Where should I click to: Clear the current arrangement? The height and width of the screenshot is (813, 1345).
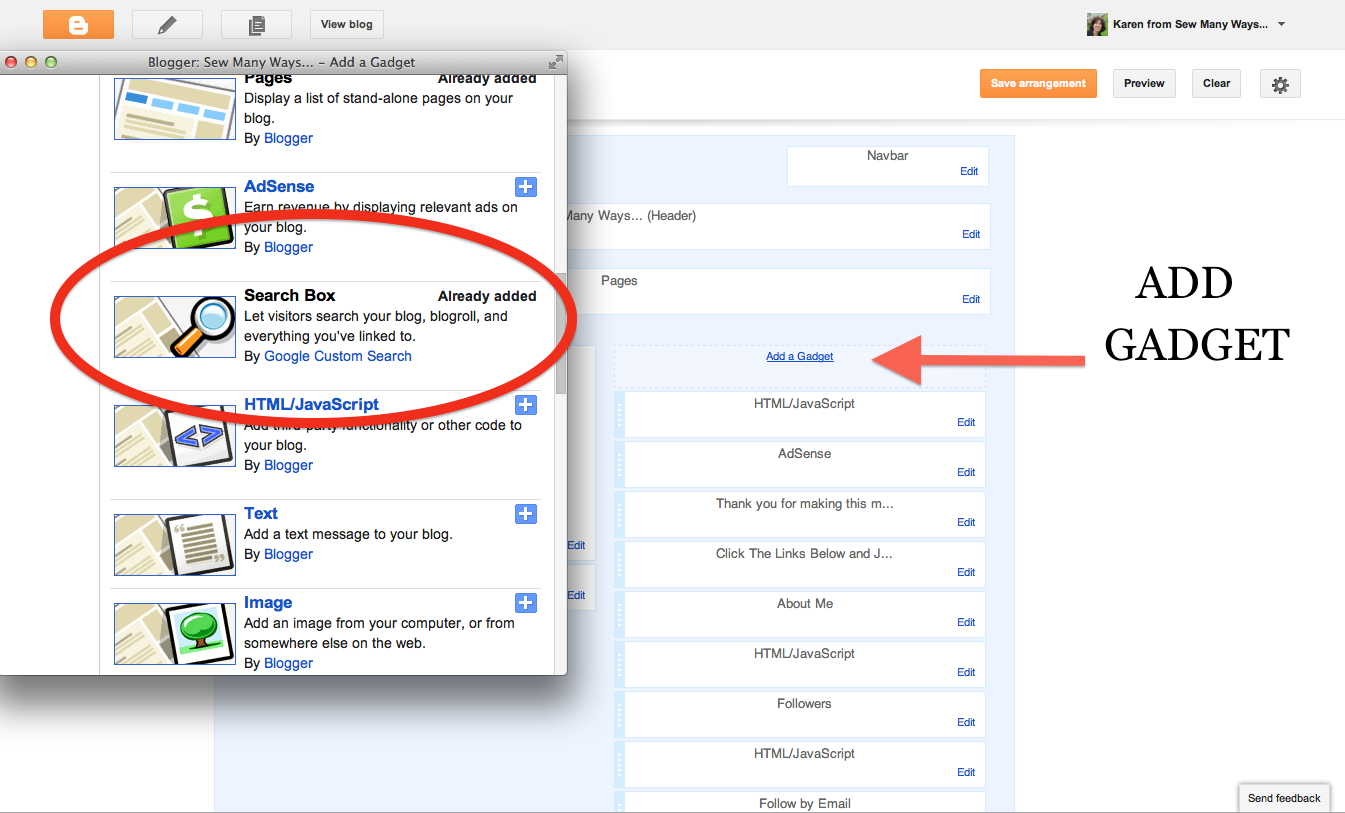pos(1216,83)
